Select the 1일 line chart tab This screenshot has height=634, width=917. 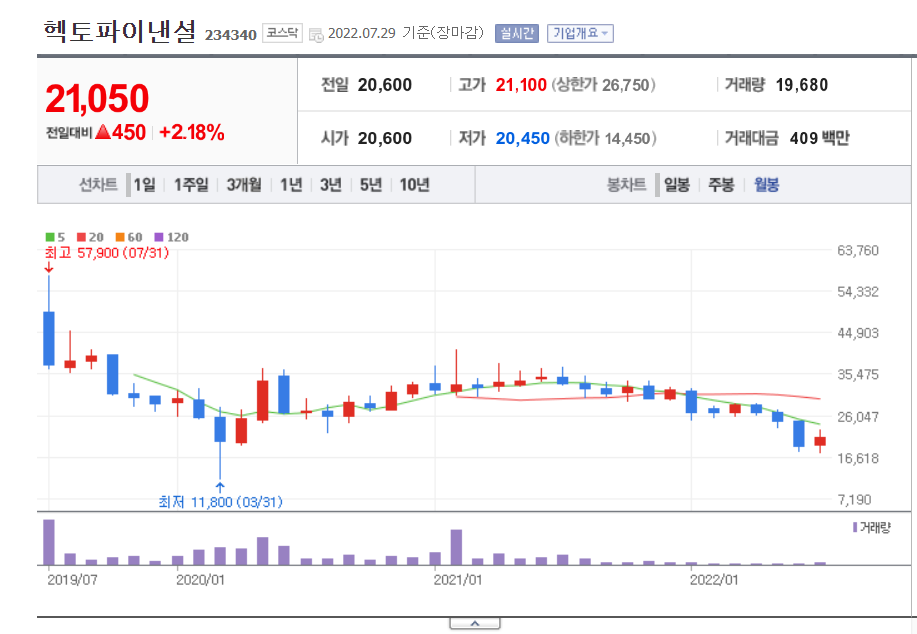(144, 185)
